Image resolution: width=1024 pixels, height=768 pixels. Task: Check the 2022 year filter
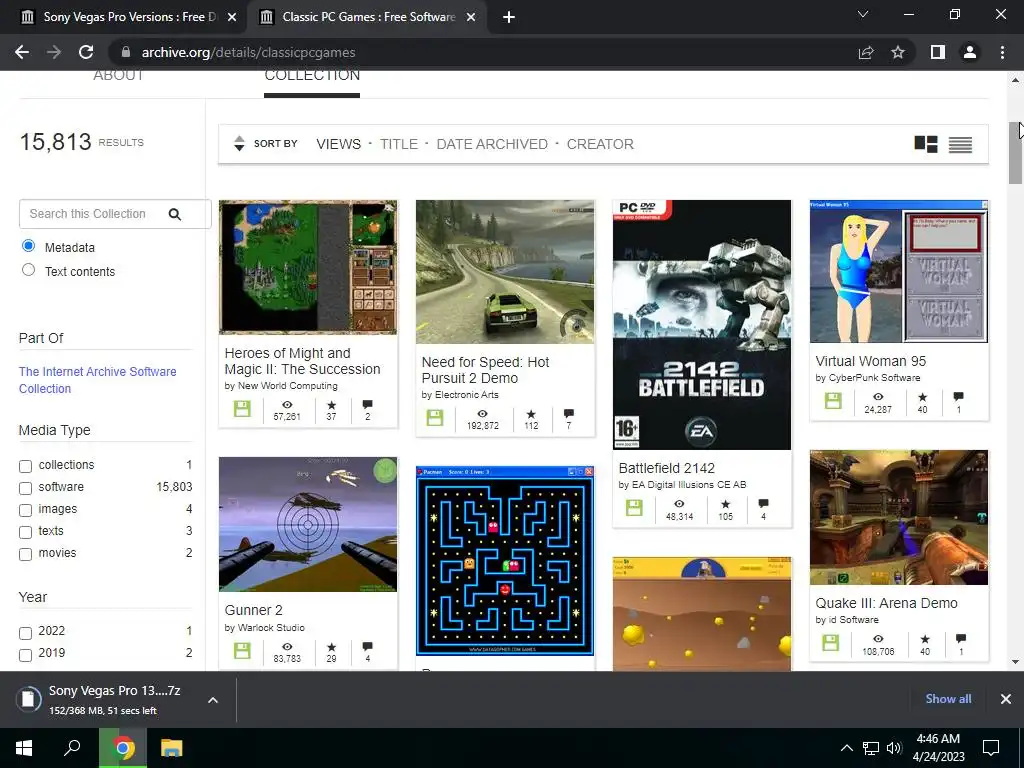[25, 633]
